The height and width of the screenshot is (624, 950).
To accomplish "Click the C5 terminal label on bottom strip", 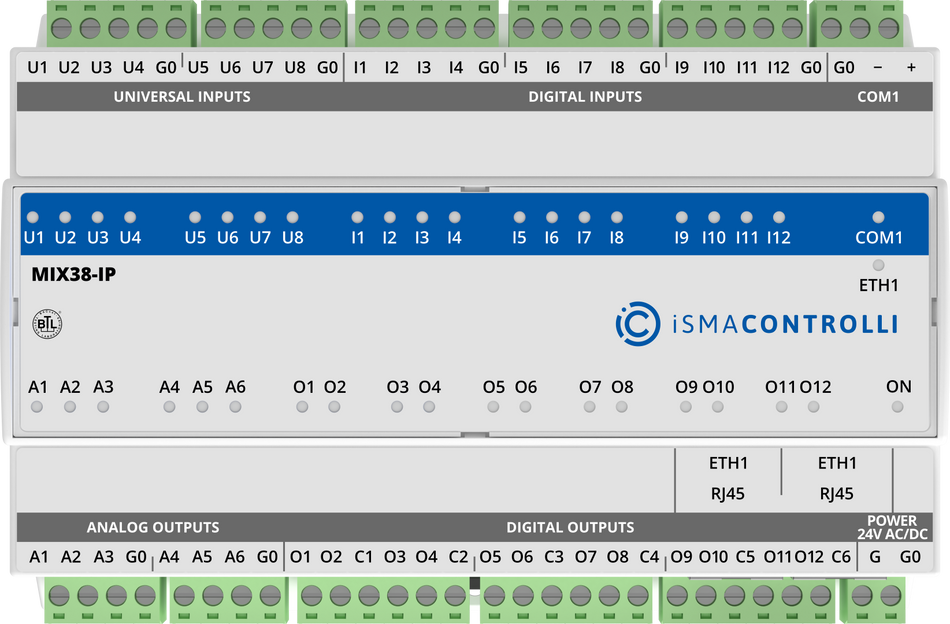I will [x=745, y=557].
